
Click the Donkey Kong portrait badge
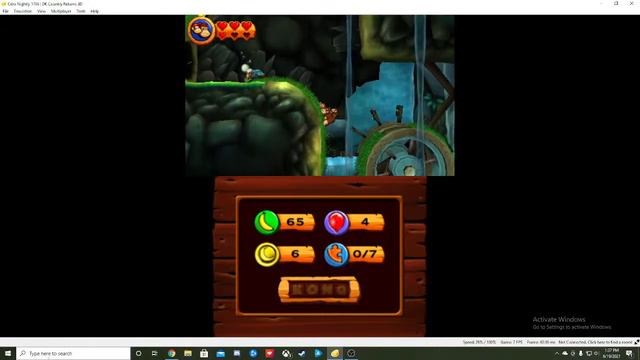tap(201, 30)
